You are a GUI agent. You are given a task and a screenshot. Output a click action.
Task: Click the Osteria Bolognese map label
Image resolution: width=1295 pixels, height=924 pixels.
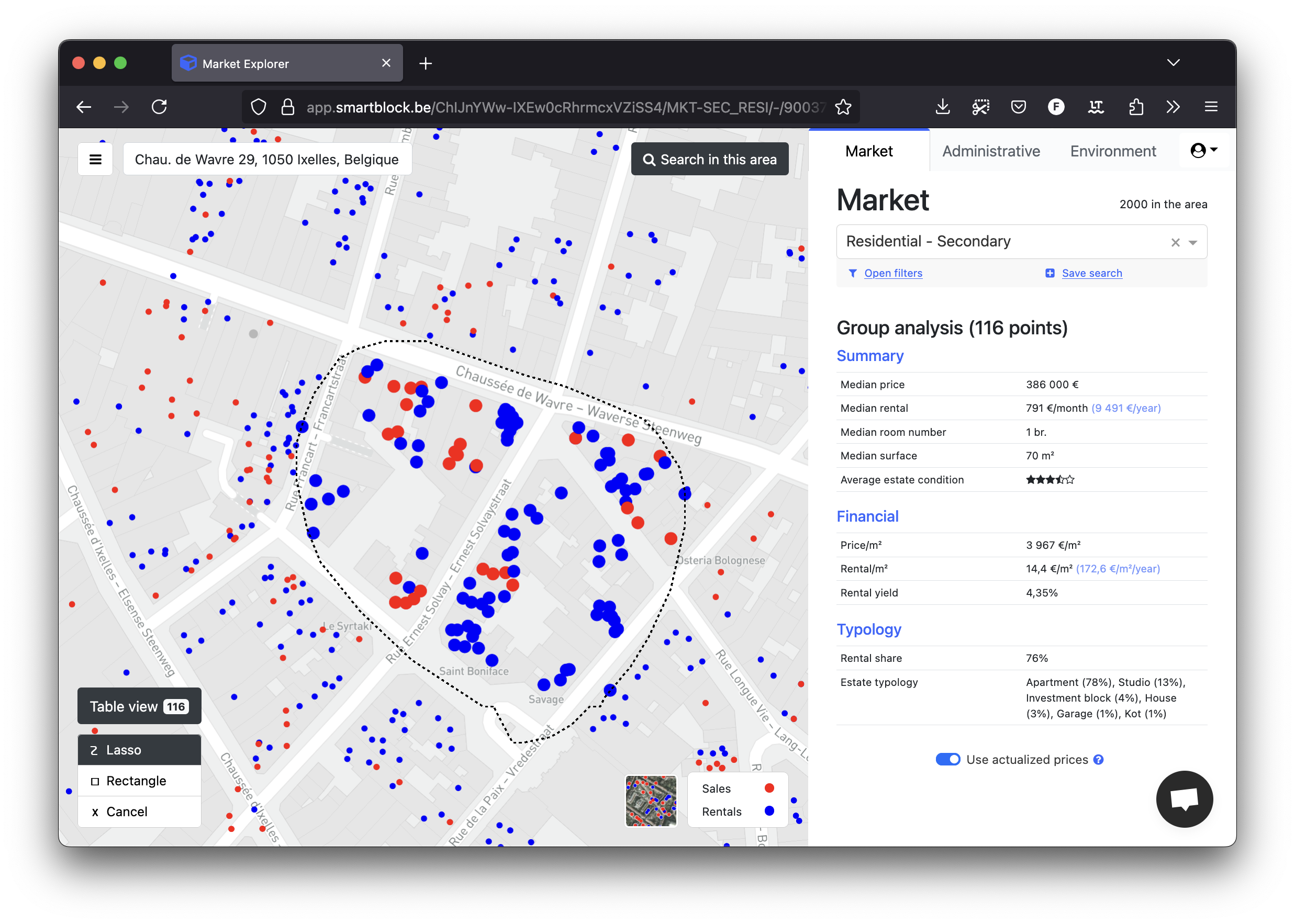point(721,560)
